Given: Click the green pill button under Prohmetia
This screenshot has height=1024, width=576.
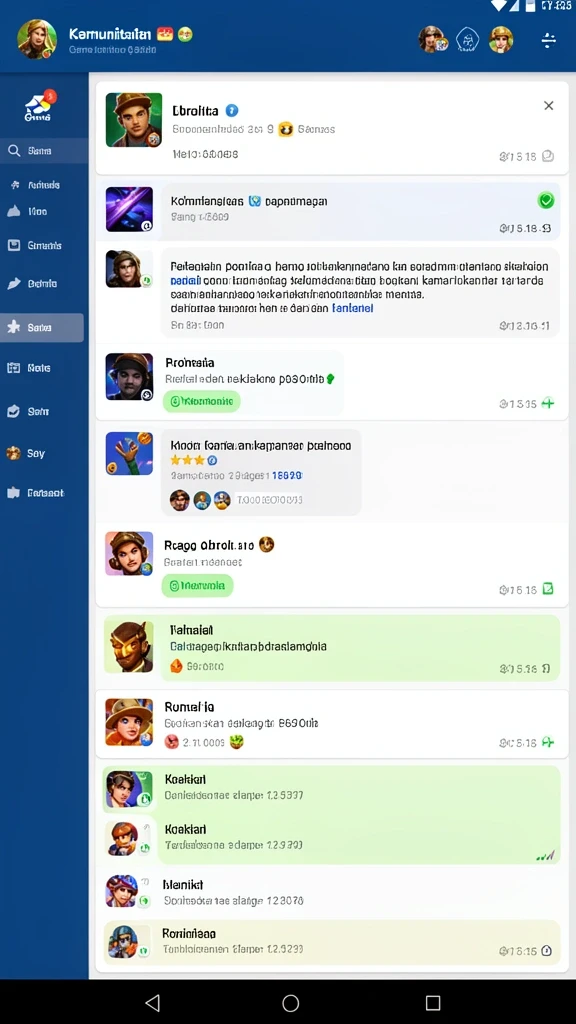Looking at the screenshot, I should (x=202, y=401).
